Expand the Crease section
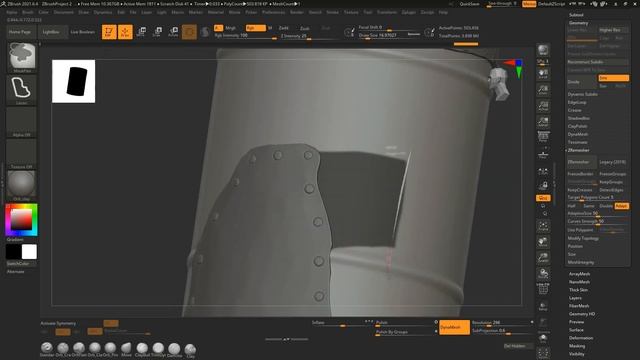 click(574, 110)
